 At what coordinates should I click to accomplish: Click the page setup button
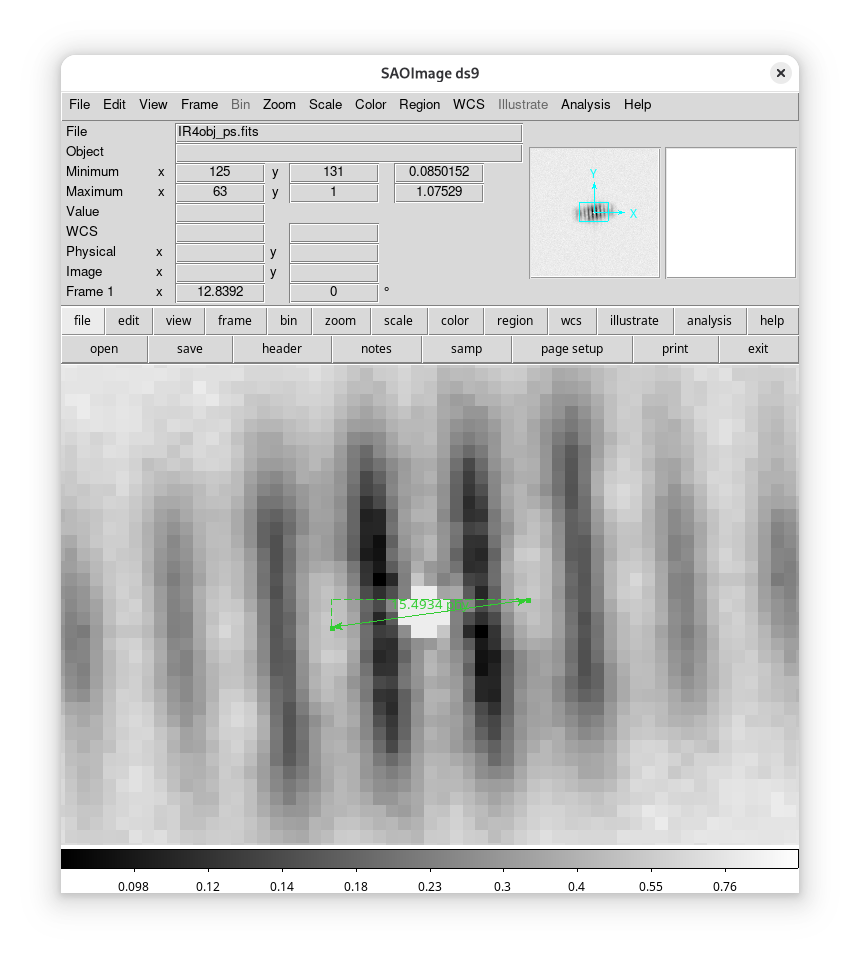pos(571,349)
